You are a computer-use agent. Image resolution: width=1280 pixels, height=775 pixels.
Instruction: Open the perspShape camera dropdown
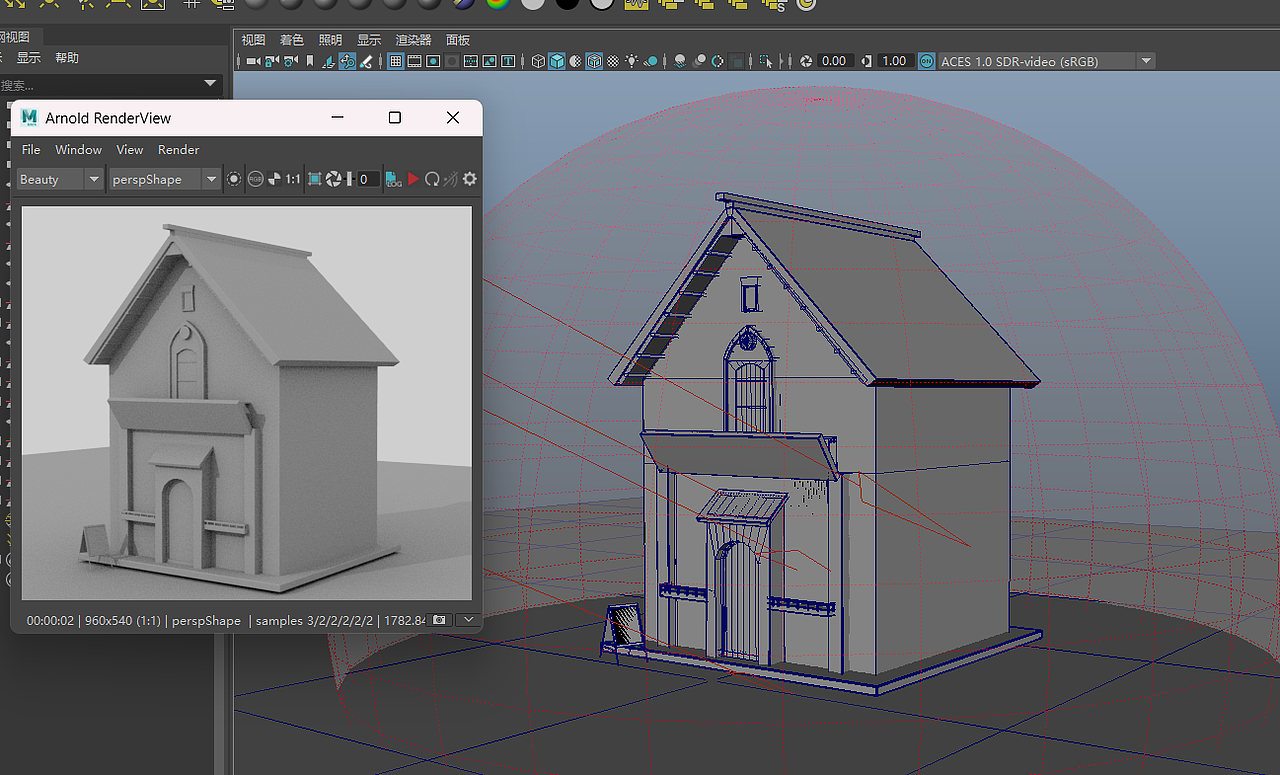tap(163, 179)
